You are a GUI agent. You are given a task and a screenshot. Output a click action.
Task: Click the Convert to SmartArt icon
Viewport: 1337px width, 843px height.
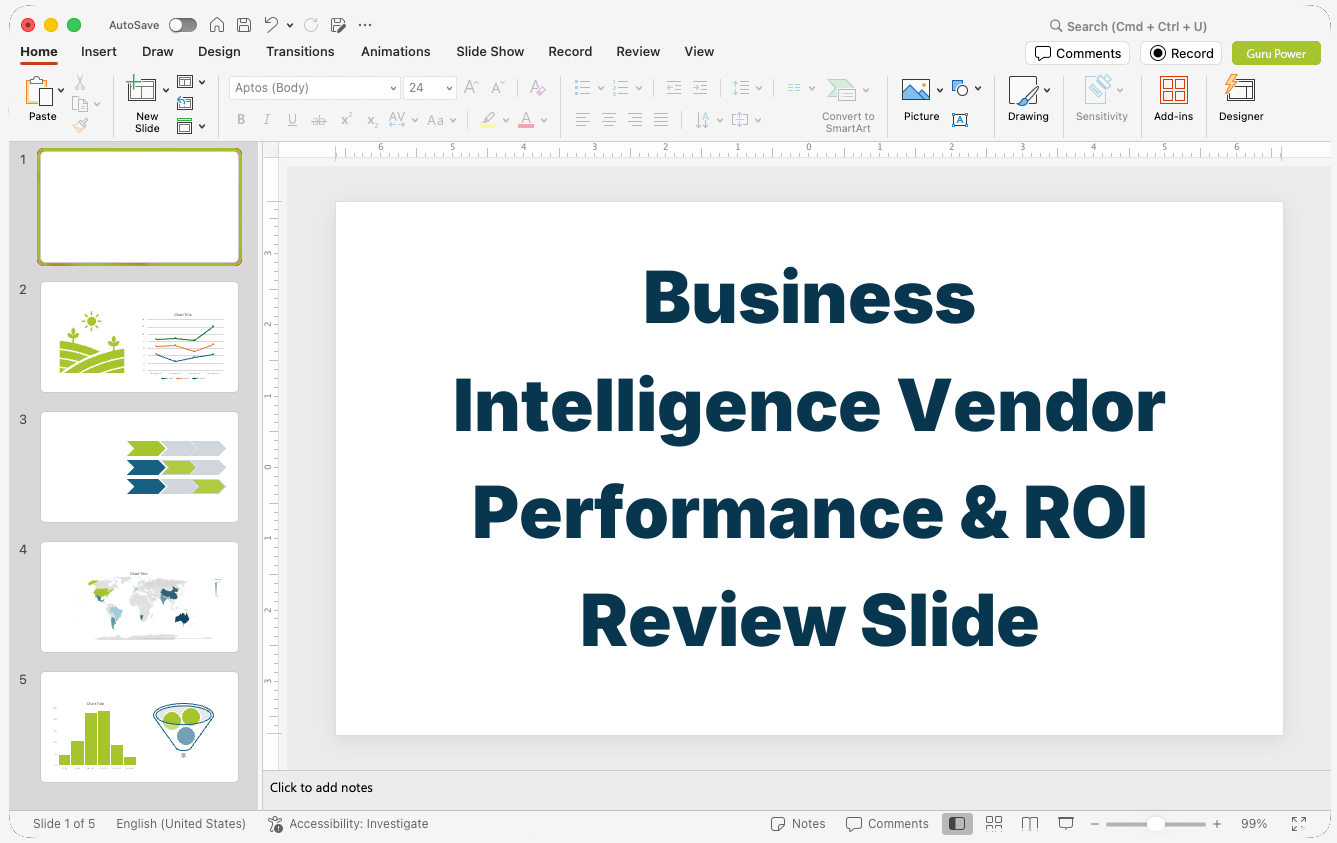tap(842, 90)
